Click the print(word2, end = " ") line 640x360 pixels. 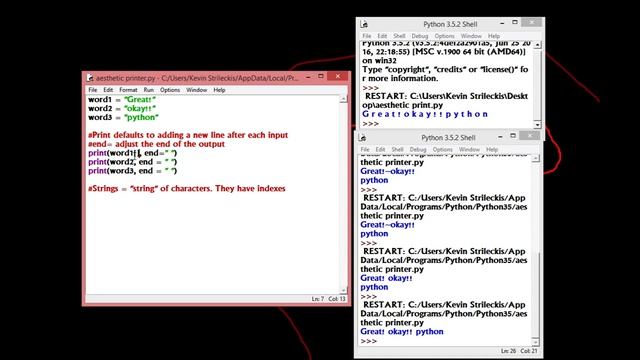pos(133,162)
